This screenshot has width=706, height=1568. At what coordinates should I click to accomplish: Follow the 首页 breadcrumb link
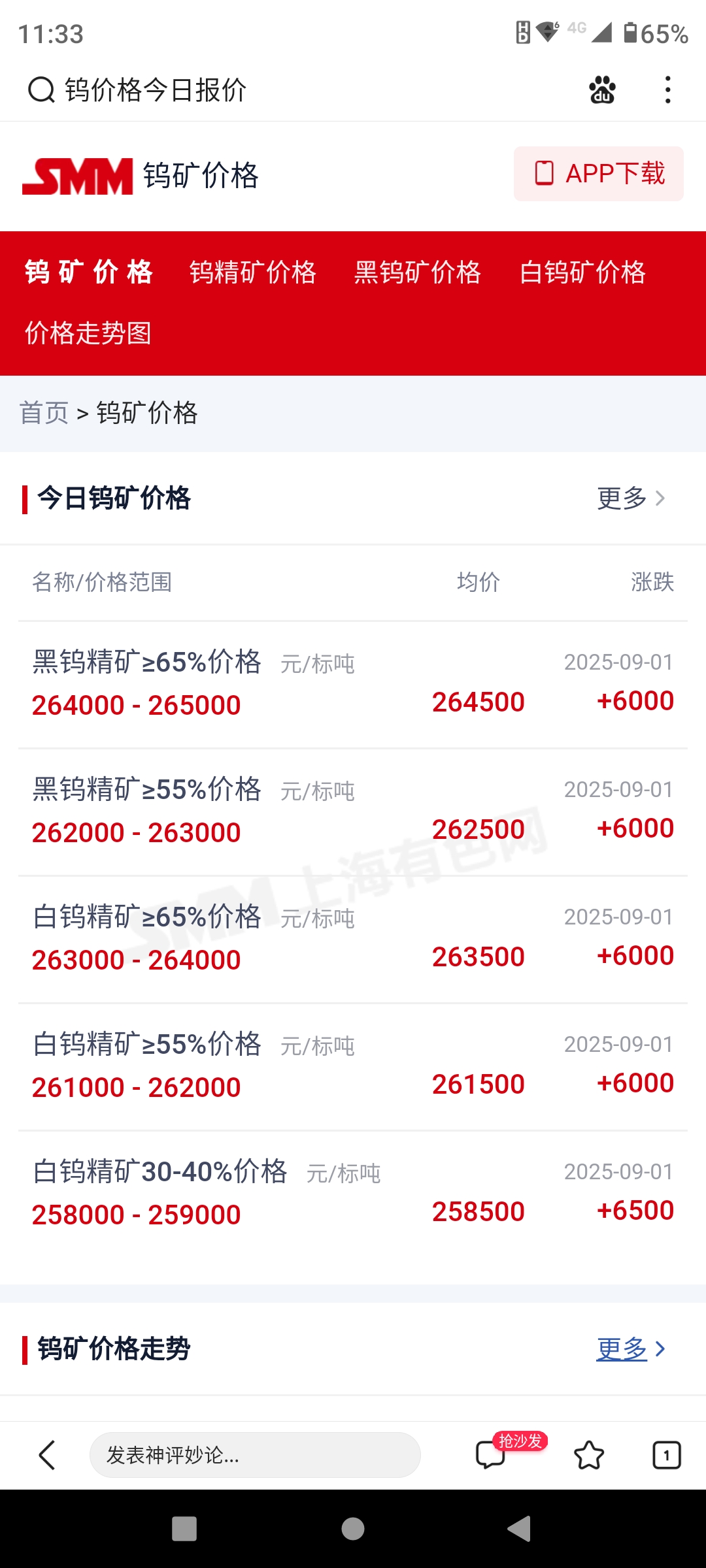[44, 413]
